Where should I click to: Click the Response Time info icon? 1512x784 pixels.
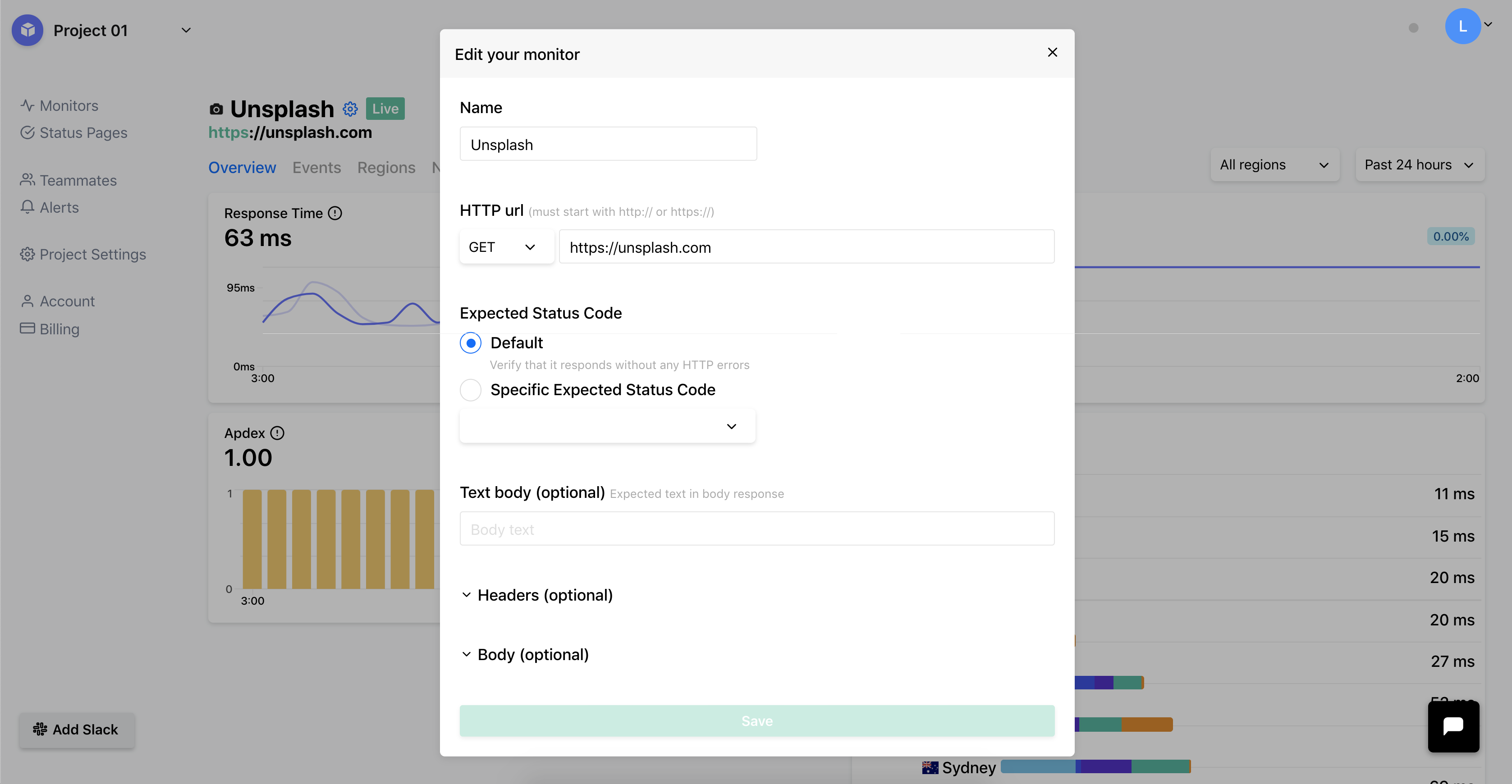335,213
